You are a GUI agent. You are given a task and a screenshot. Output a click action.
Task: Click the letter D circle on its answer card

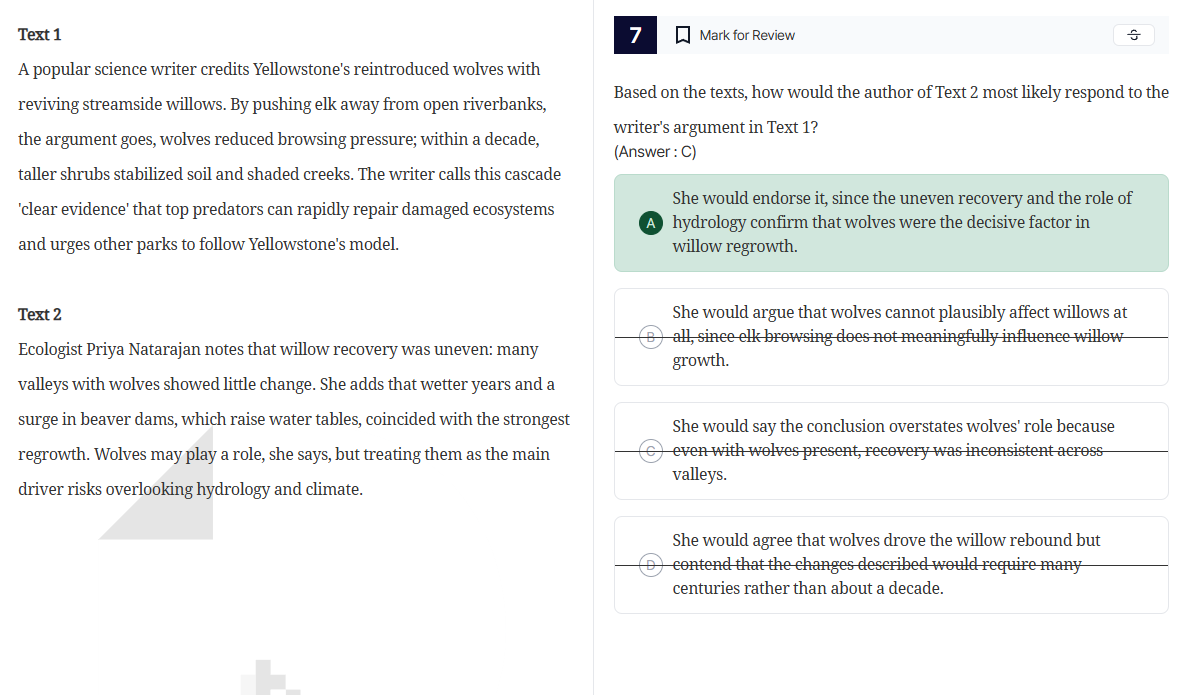(650, 564)
